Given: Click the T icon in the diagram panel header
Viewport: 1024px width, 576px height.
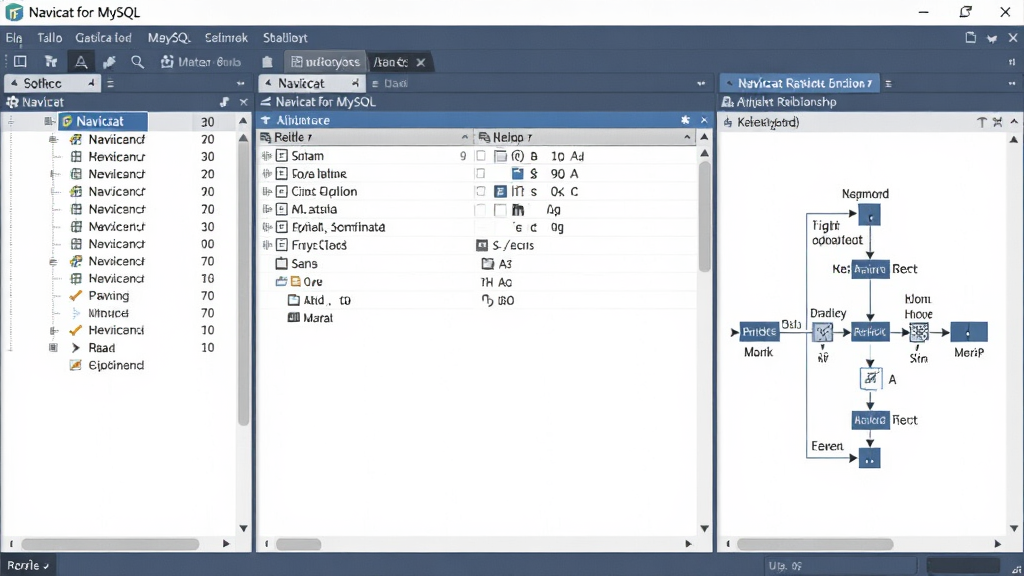Looking at the screenshot, I should point(981,122).
